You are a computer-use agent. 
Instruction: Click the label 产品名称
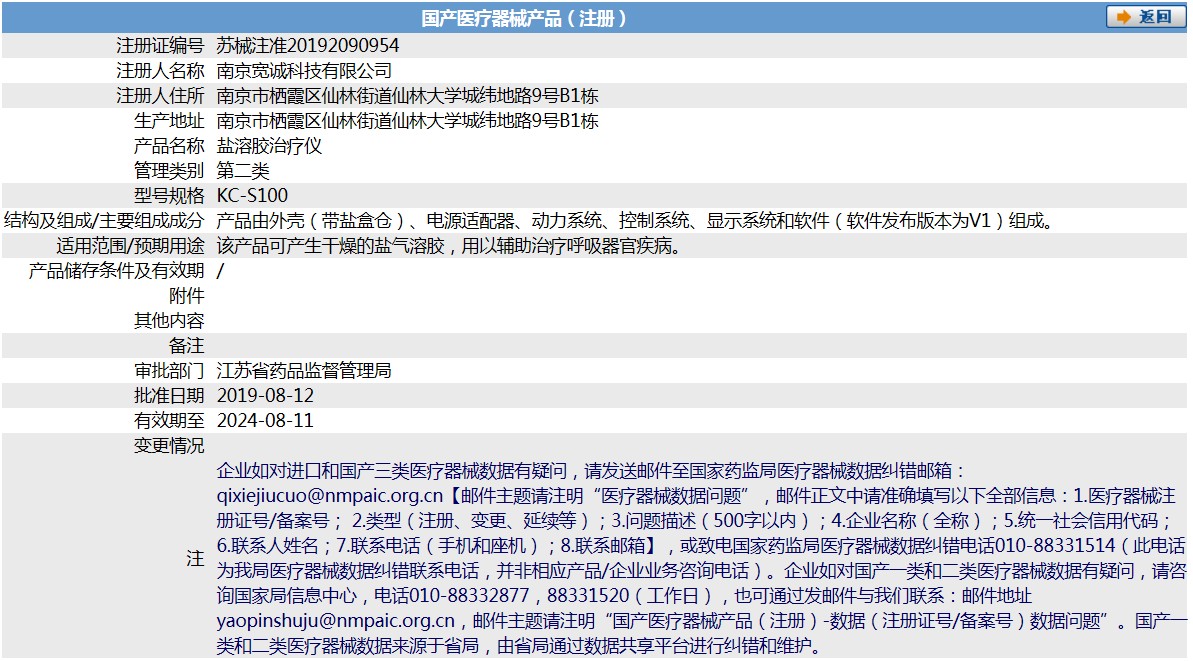[x=169, y=146]
